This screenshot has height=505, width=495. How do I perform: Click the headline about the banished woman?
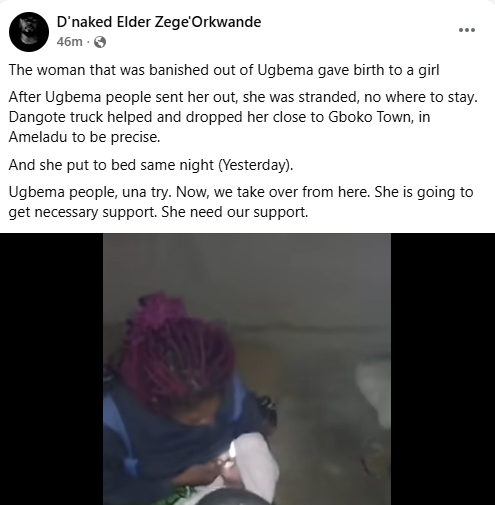tap(224, 70)
